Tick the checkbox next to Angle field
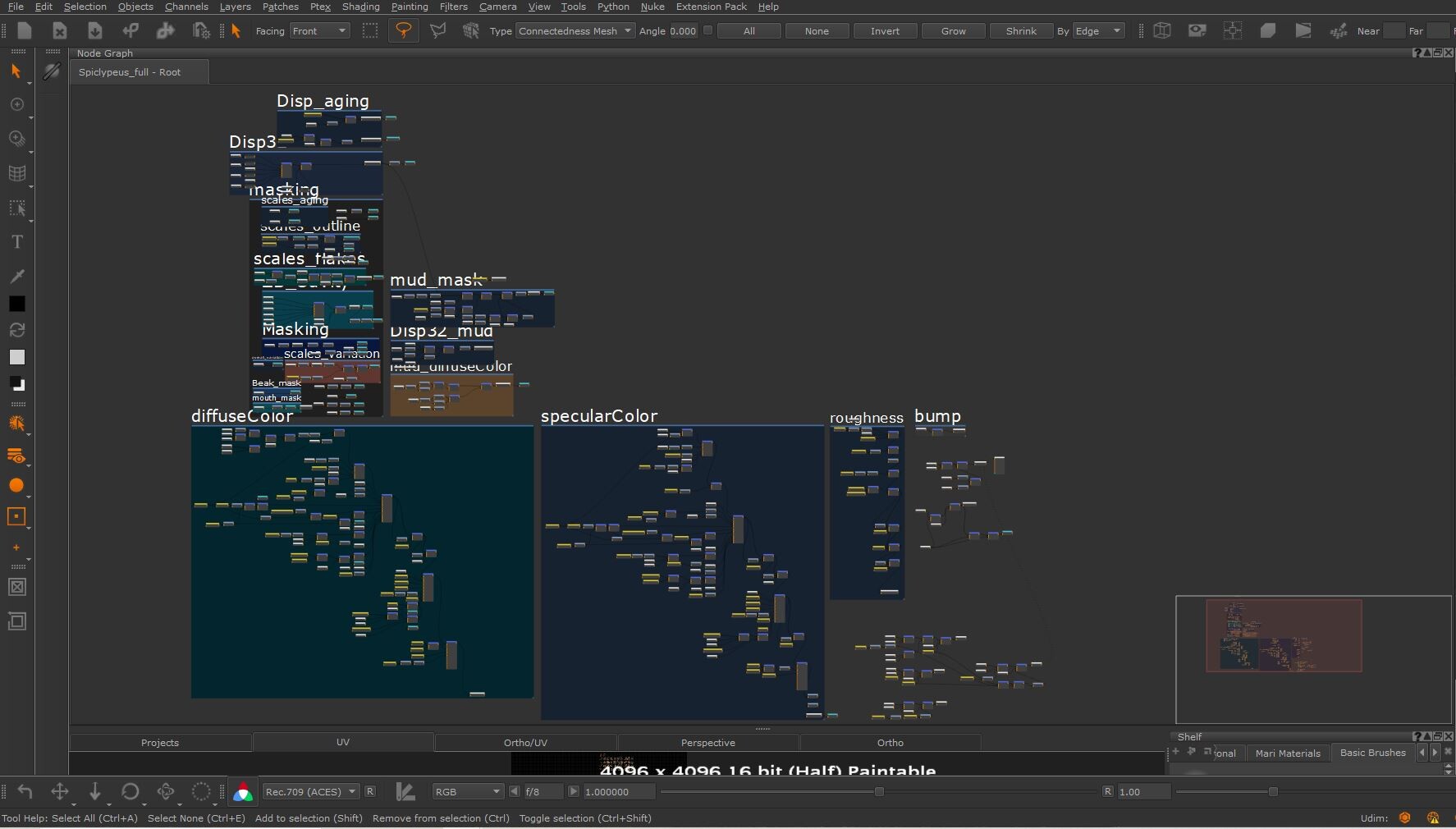The width and height of the screenshot is (1456, 829). click(708, 30)
